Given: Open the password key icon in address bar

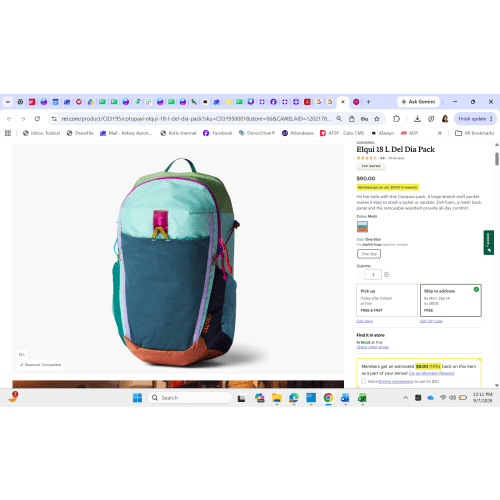Looking at the screenshot, I should 364,119.
